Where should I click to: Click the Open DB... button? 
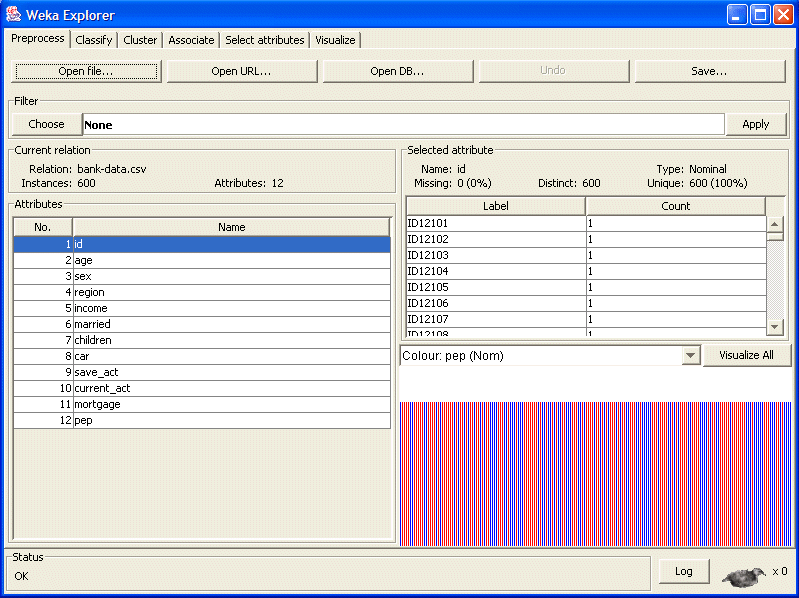point(397,71)
